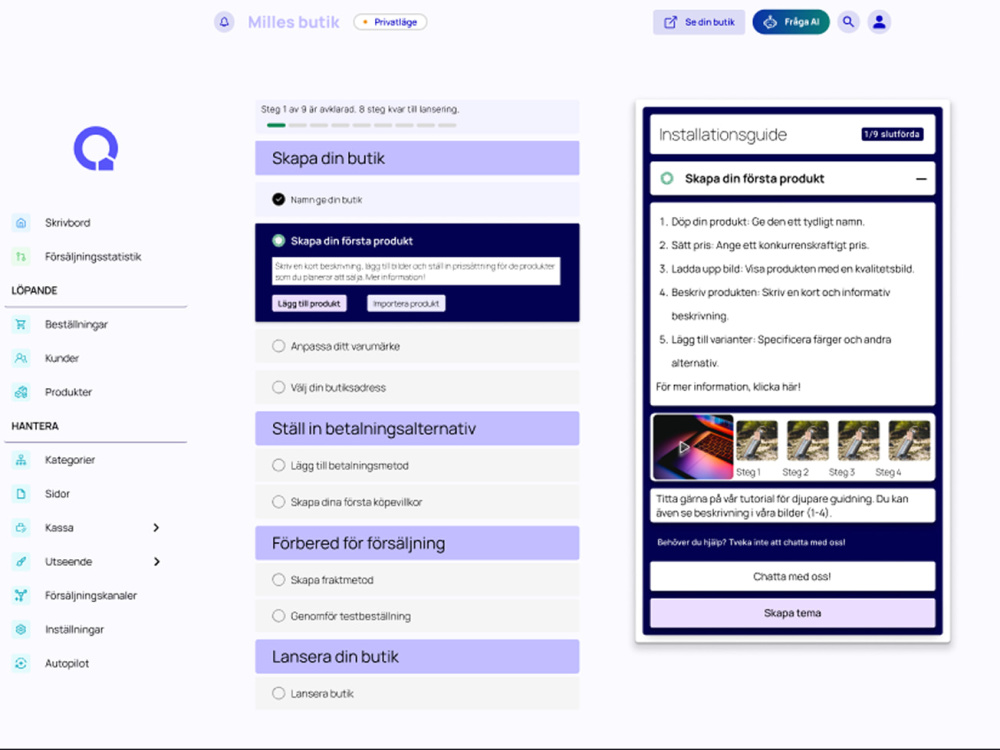Open the Steg 2 thumbnail image
Screen dimensions: 1000x750
click(807, 440)
